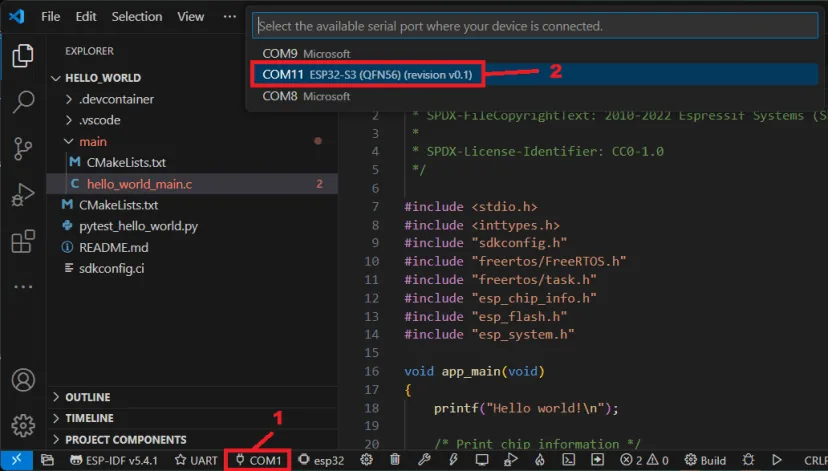Viewport: 828px width, 471px height.
Task: Open the Extensions view
Action: coord(23,241)
